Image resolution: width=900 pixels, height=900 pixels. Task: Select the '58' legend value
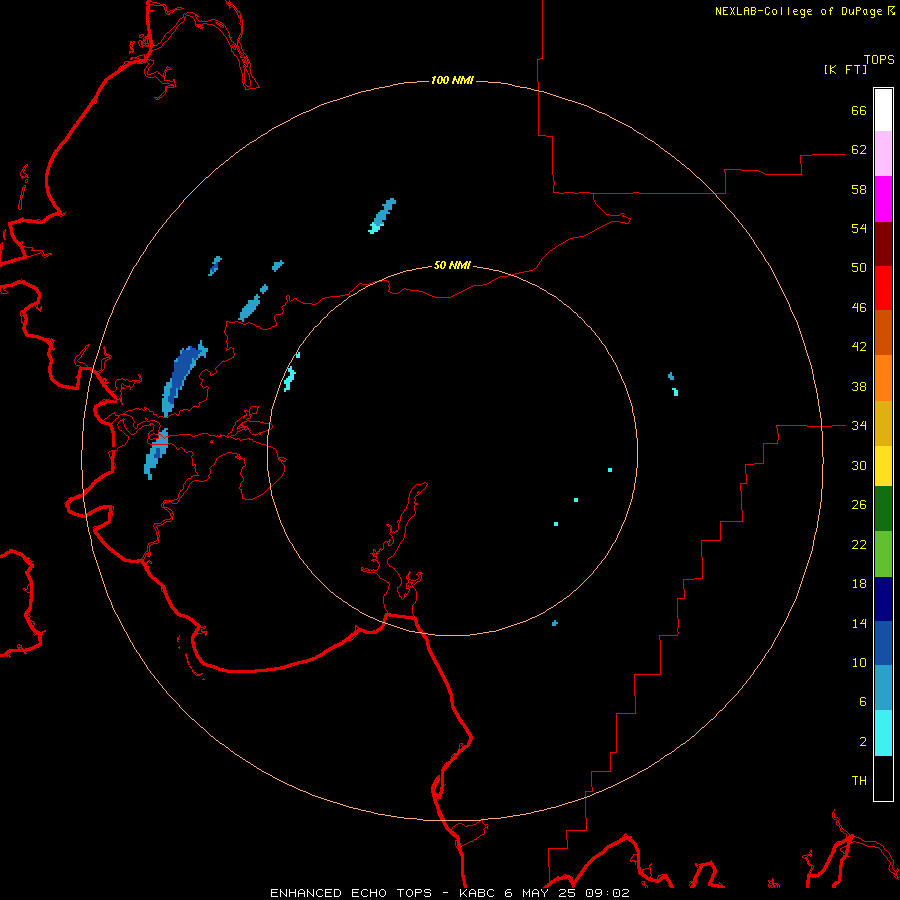(x=859, y=189)
